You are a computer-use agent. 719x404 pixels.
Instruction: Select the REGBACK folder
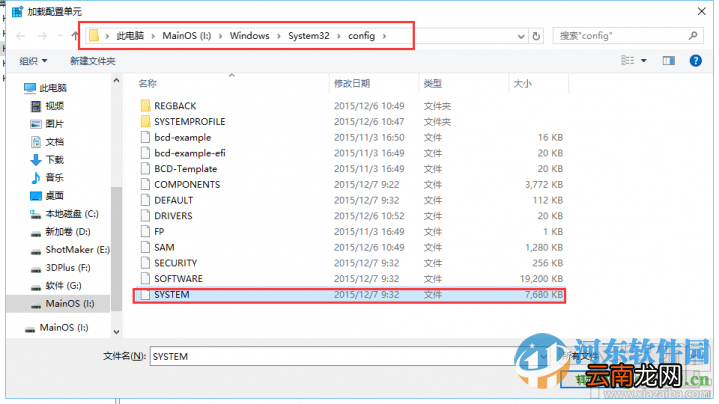(351, 106)
